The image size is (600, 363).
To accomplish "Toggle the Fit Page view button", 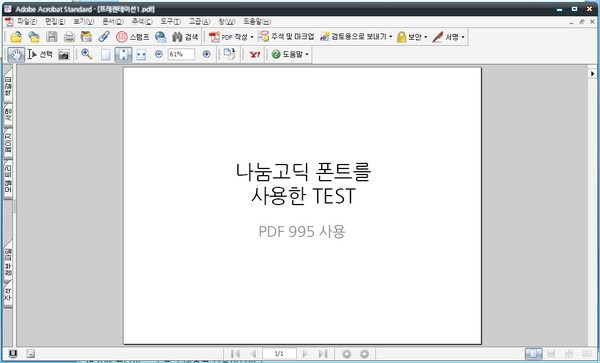I will click(x=123, y=55).
